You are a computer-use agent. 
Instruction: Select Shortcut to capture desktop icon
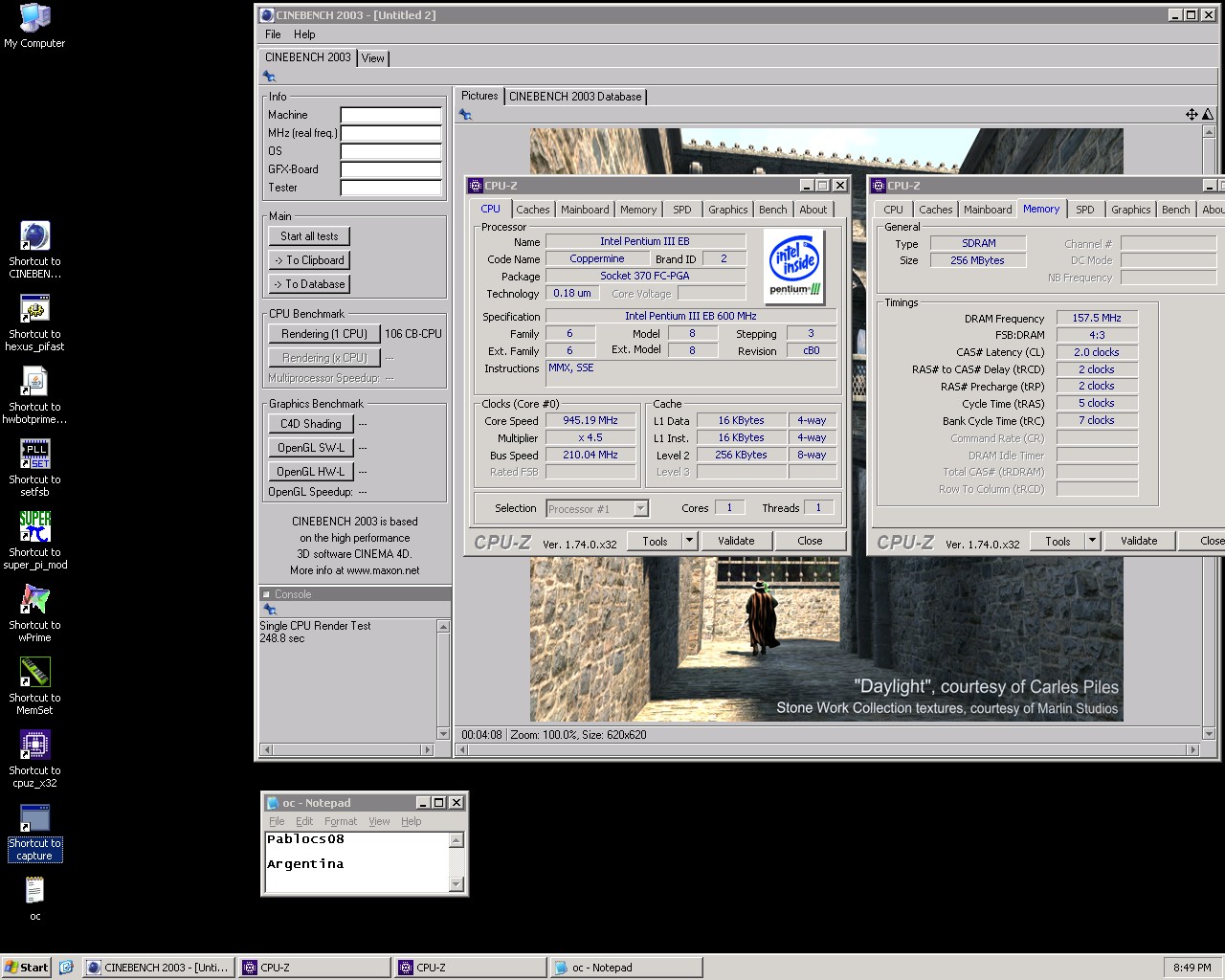[x=34, y=833]
